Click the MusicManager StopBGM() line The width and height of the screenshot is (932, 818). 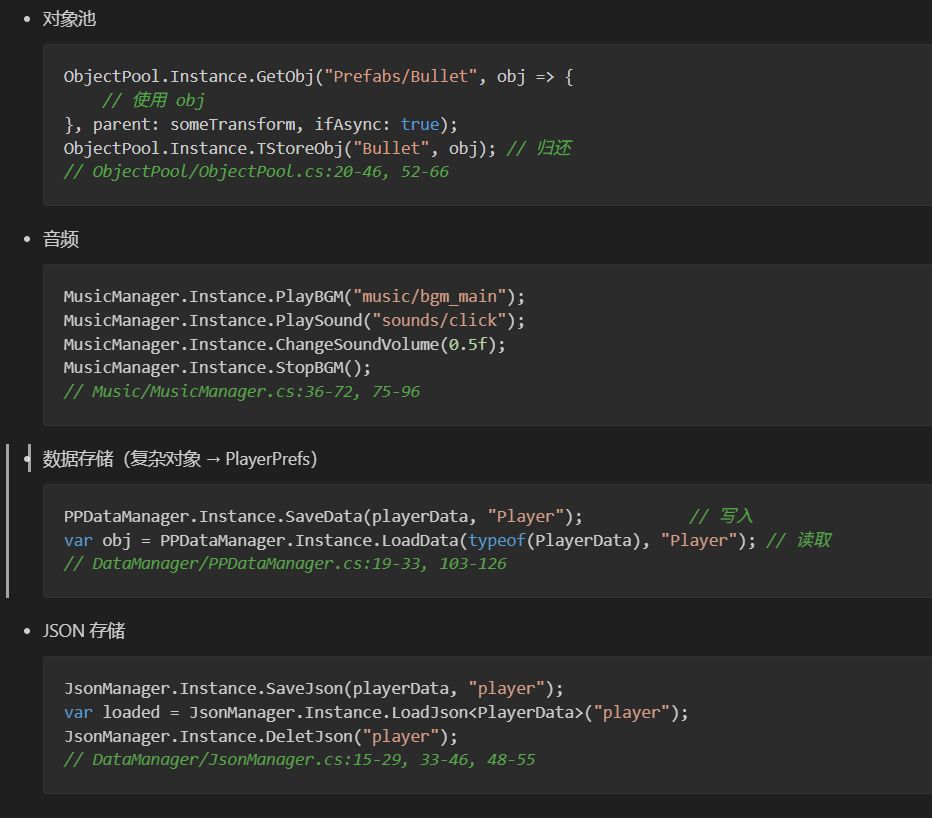click(x=217, y=368)
